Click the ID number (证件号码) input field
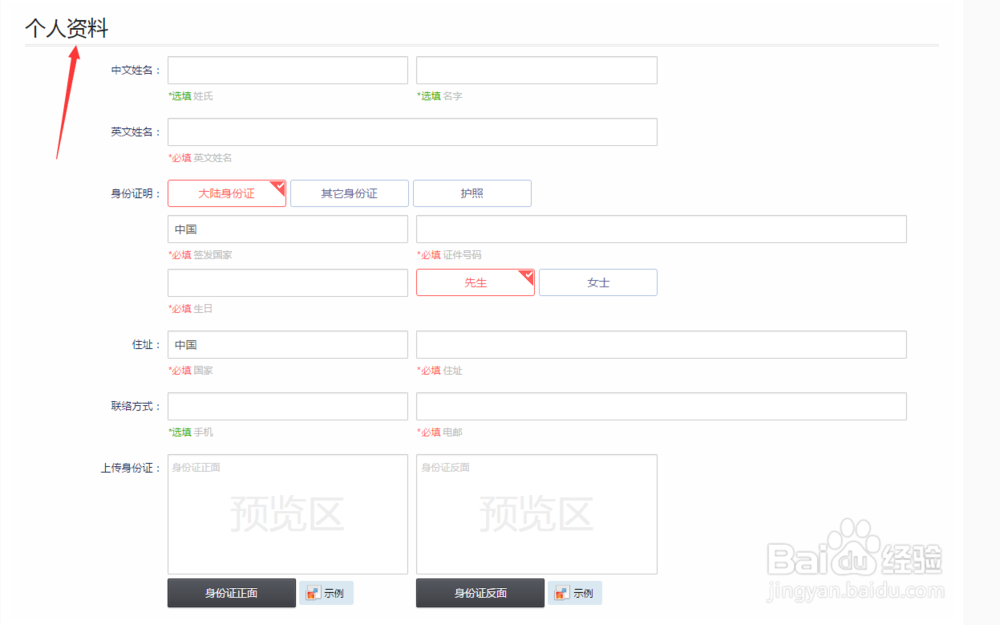This screenshot has height=625, width=1000. [661, 229]
